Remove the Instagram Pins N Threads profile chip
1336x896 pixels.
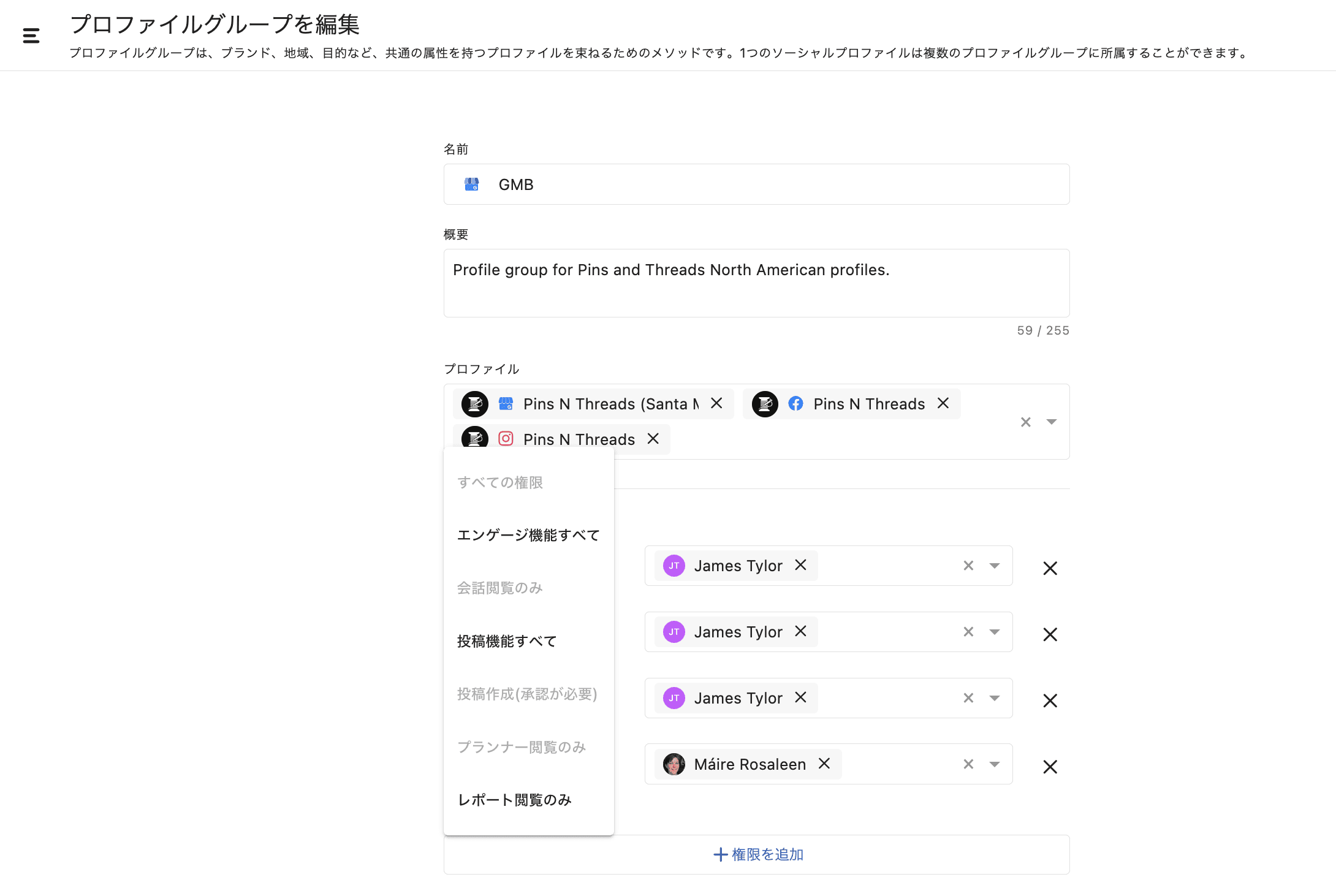(653, 439)
